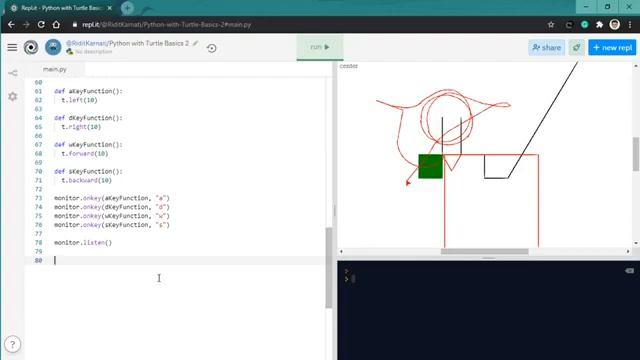This screenshot has height=360, width=640.
Task: Clear console with the erase icon
Action: point(629,271)
